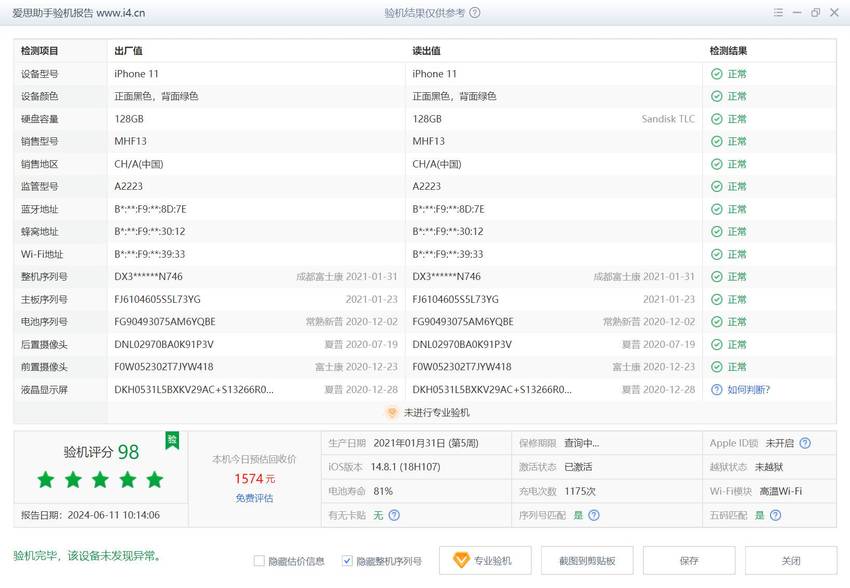Click factory battery serial FG90493075AM6YQBE
The width and height of the screenshot is (850, 588).
click(165, 322)
